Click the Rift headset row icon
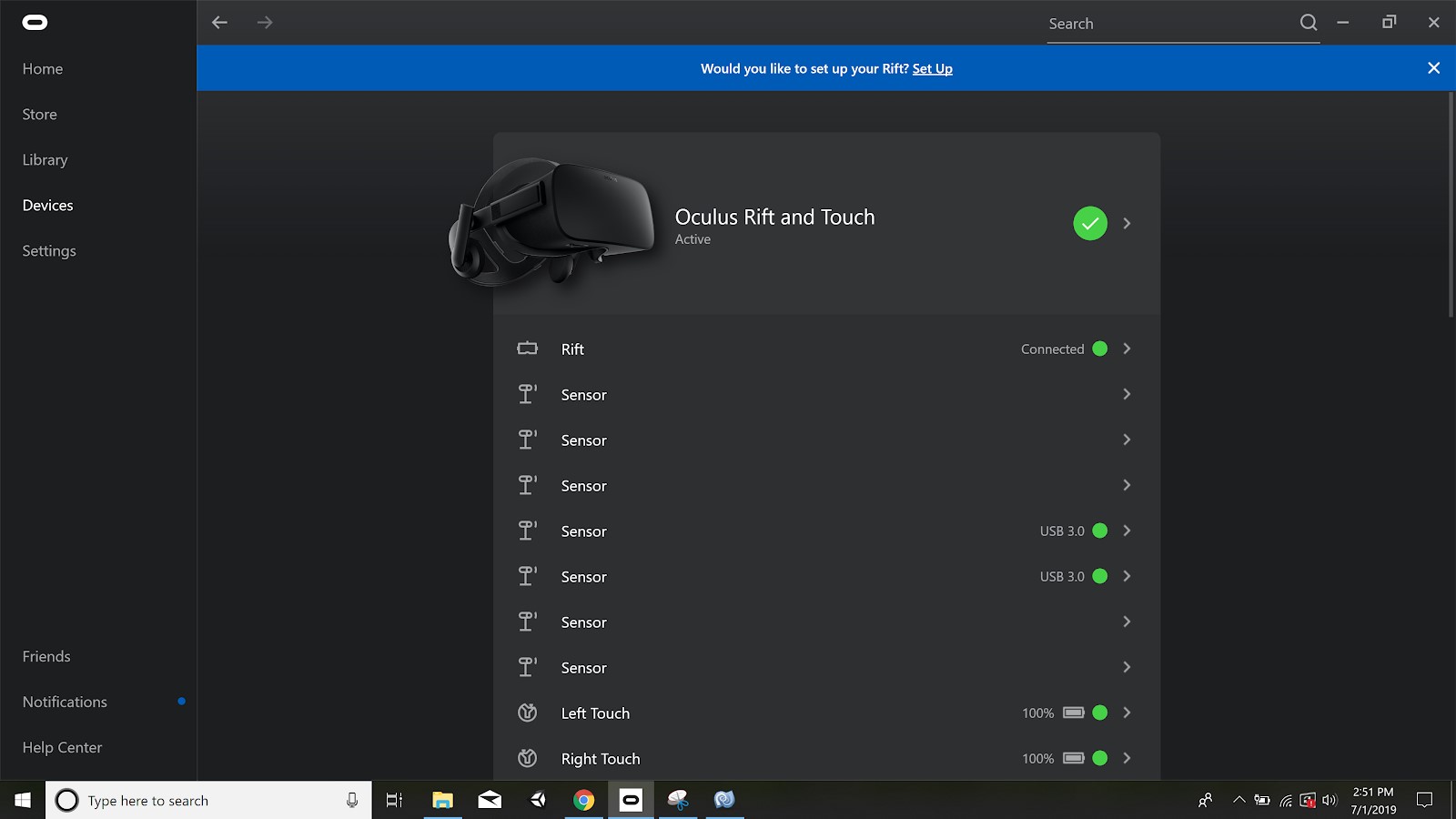 (x=527, y=349)
